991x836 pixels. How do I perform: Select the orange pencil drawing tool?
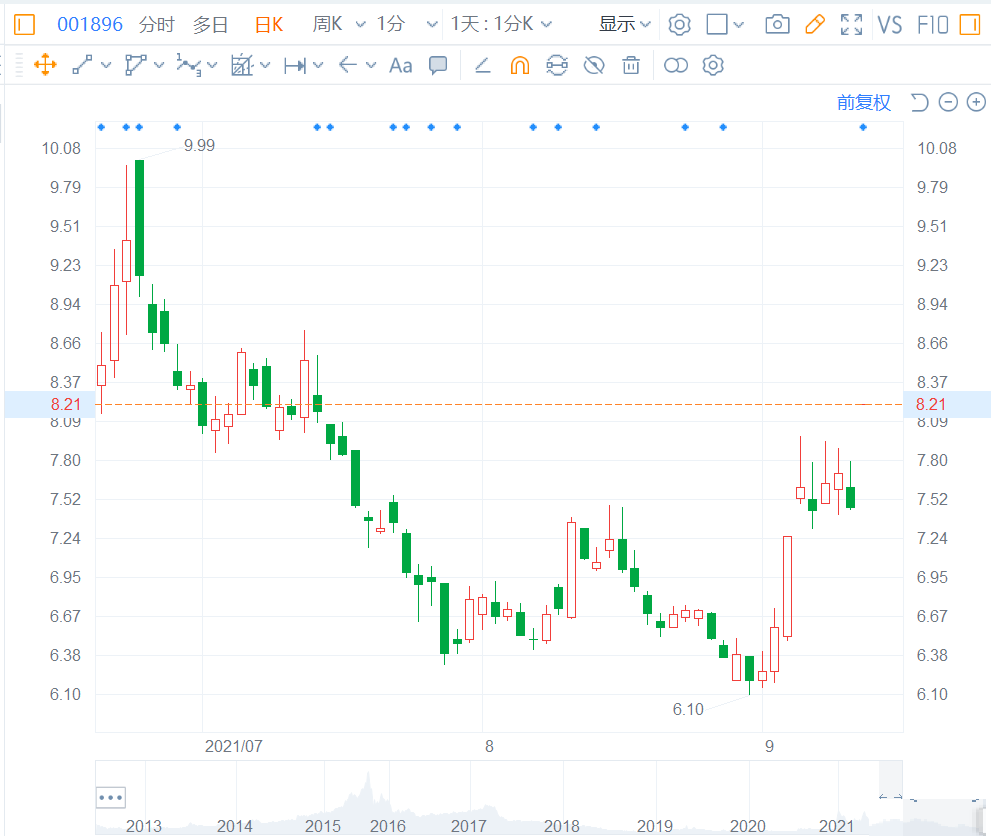coord(815,24)
